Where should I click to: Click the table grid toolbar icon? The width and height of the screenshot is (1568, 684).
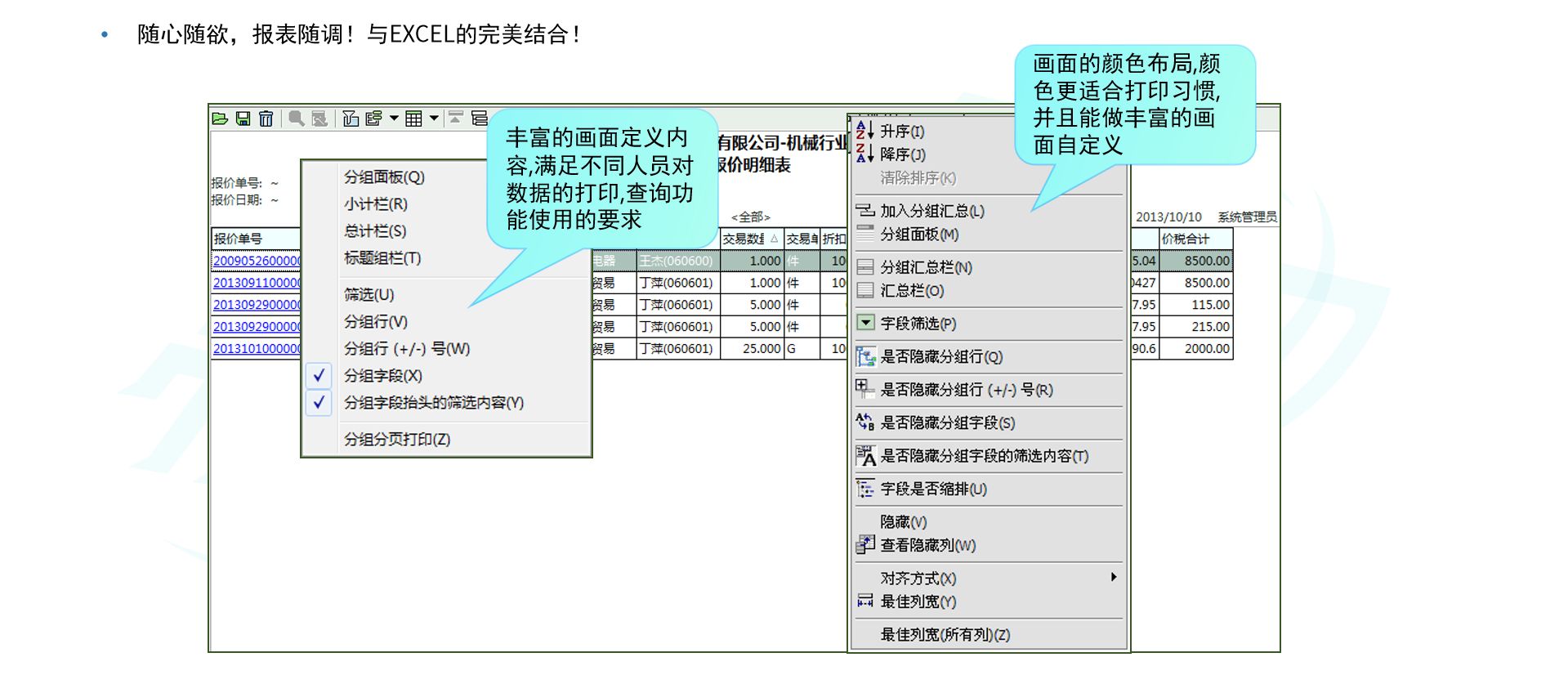tap(414, 119)
